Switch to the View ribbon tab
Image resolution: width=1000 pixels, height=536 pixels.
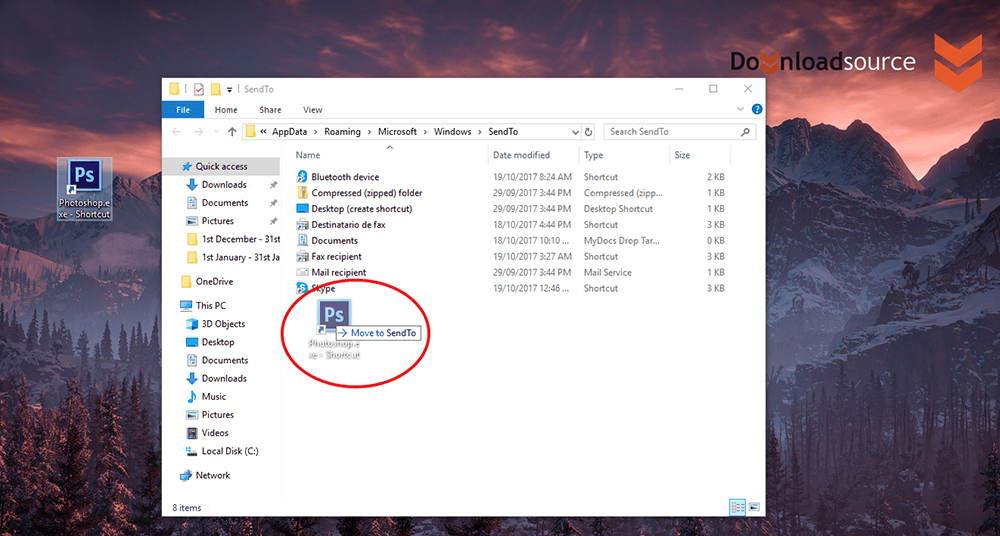pyautogui.click(x=312, y=110)
